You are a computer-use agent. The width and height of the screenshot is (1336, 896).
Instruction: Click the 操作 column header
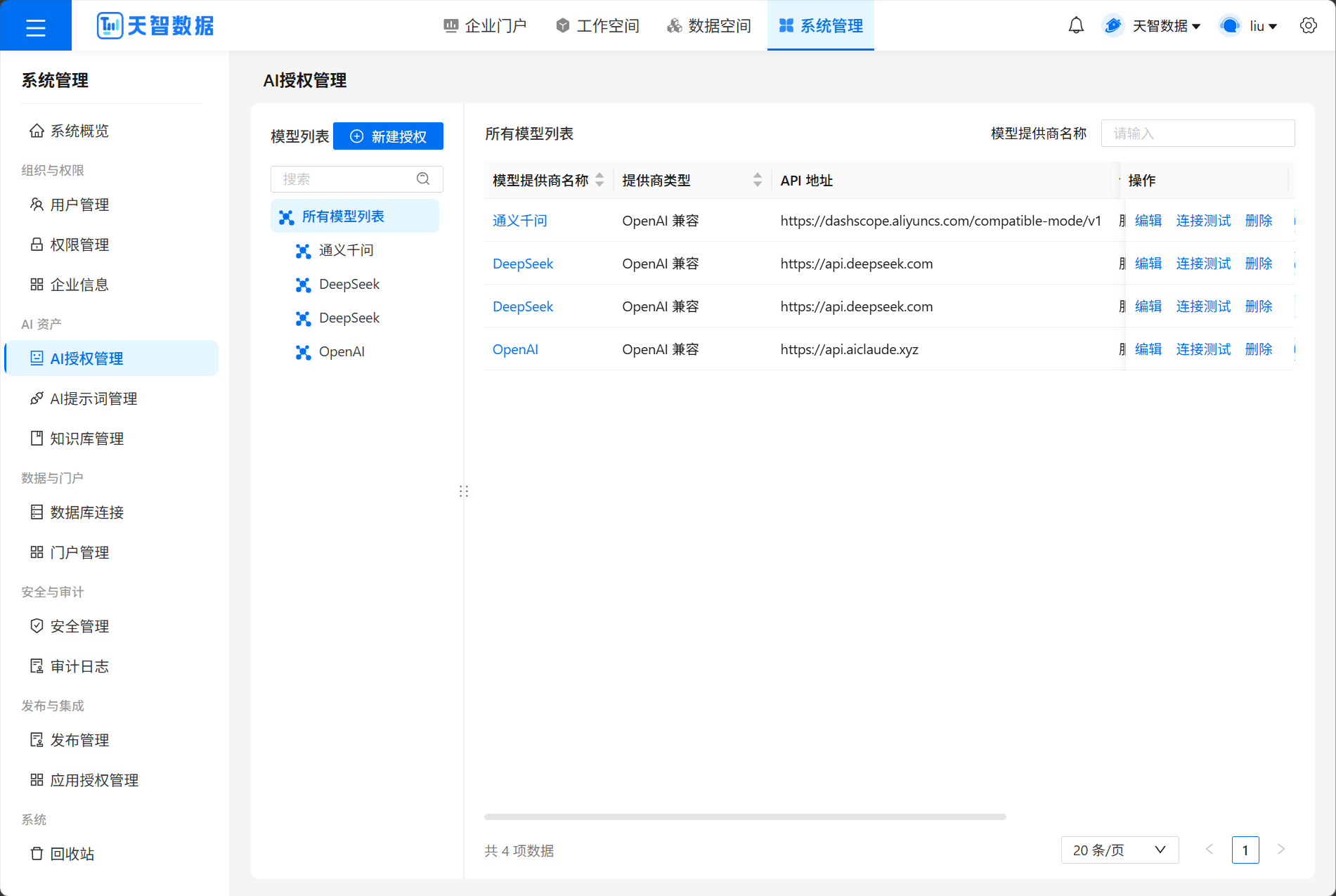coord(1141,181)
